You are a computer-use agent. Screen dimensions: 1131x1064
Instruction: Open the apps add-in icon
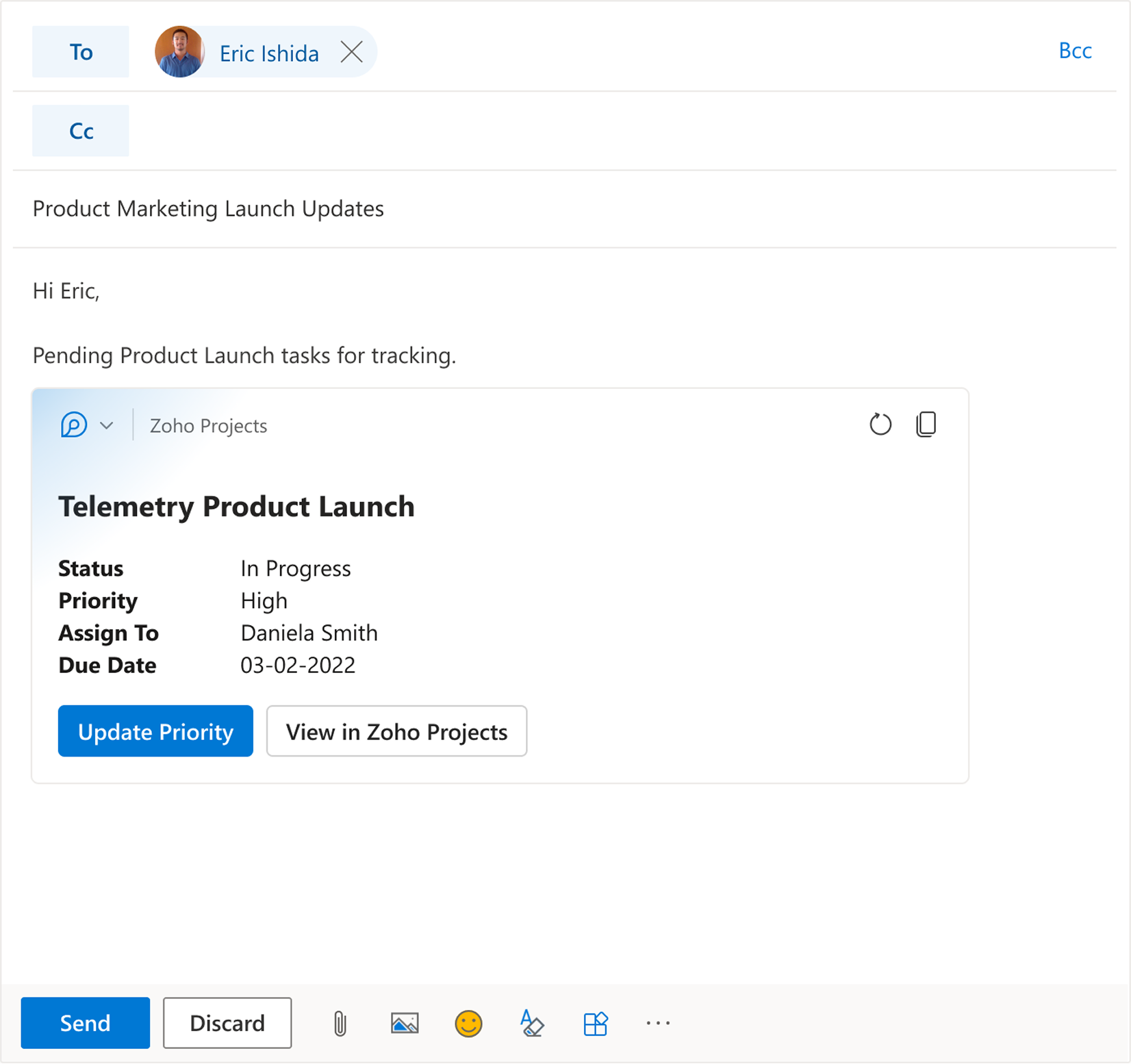click(595, 1024)
